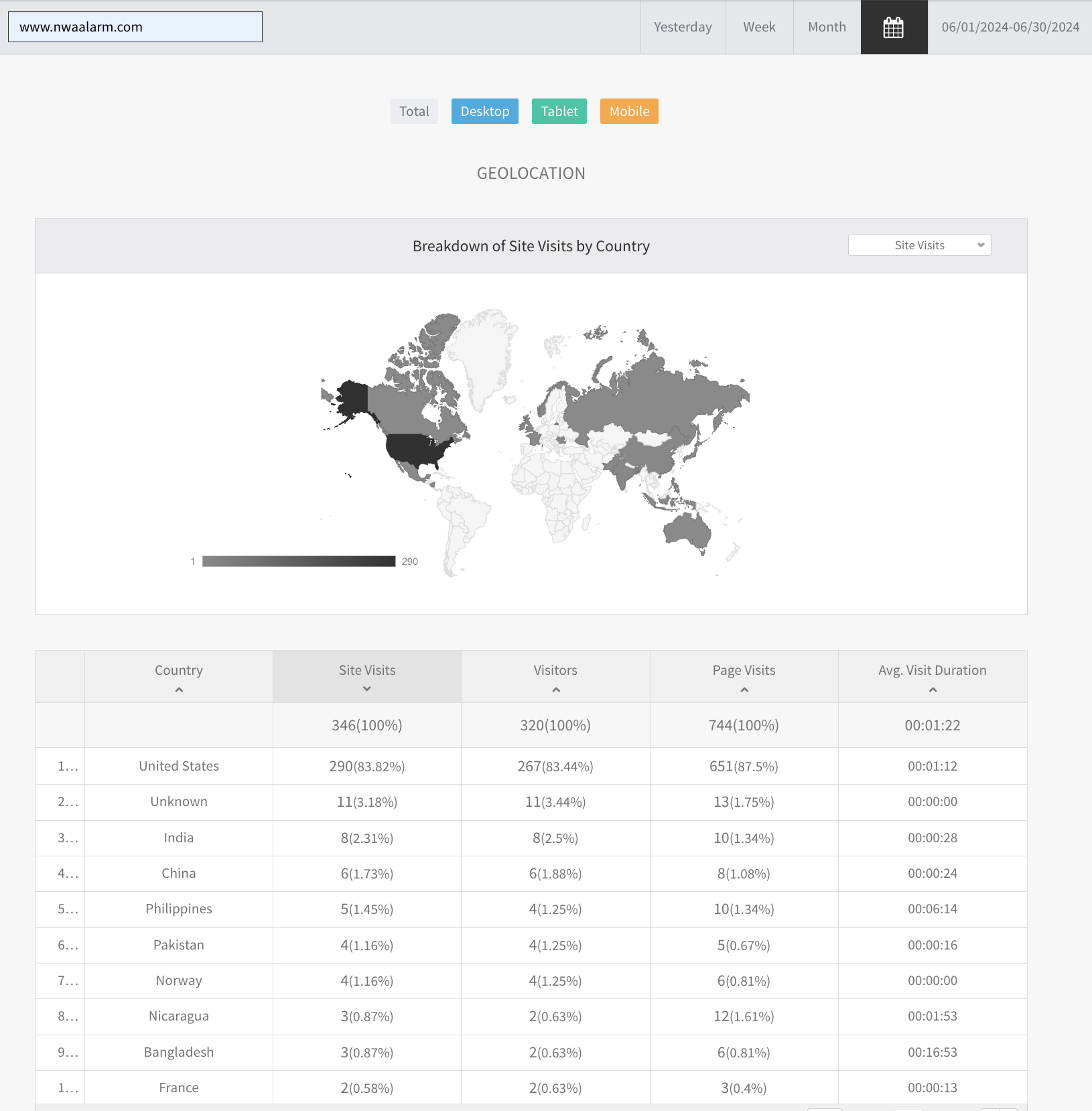Click the date range 06/01/2024-06/30/2024
This screenshot has width=1092, height=1111.
click(1010, 27)
